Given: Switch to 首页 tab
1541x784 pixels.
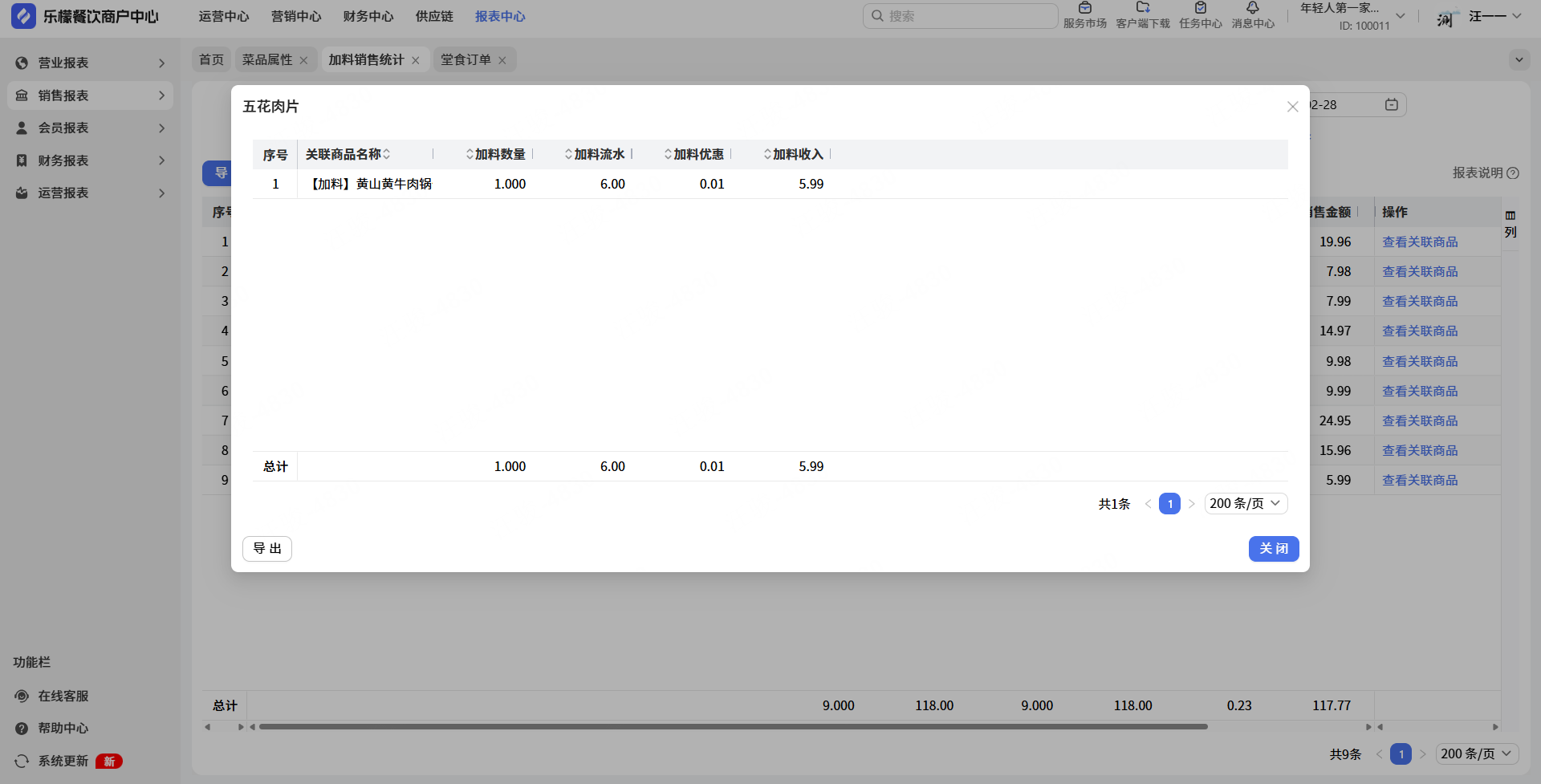Looking at the screenshot, I should (x=212, y=59).
